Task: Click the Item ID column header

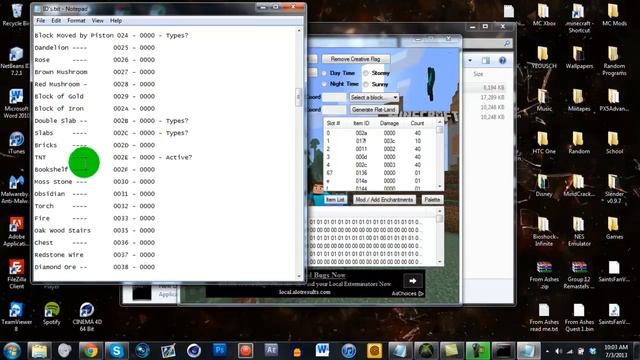Action: [x=361, y=123]
